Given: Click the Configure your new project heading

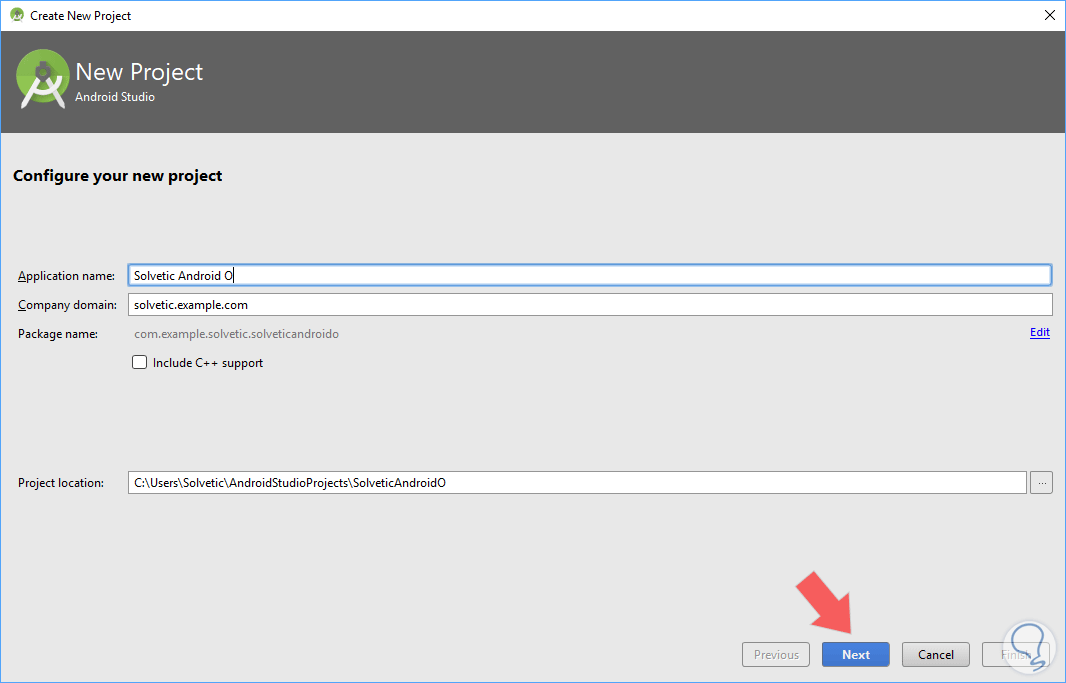Looking at the screenshot, I should (x=118, y=176).
